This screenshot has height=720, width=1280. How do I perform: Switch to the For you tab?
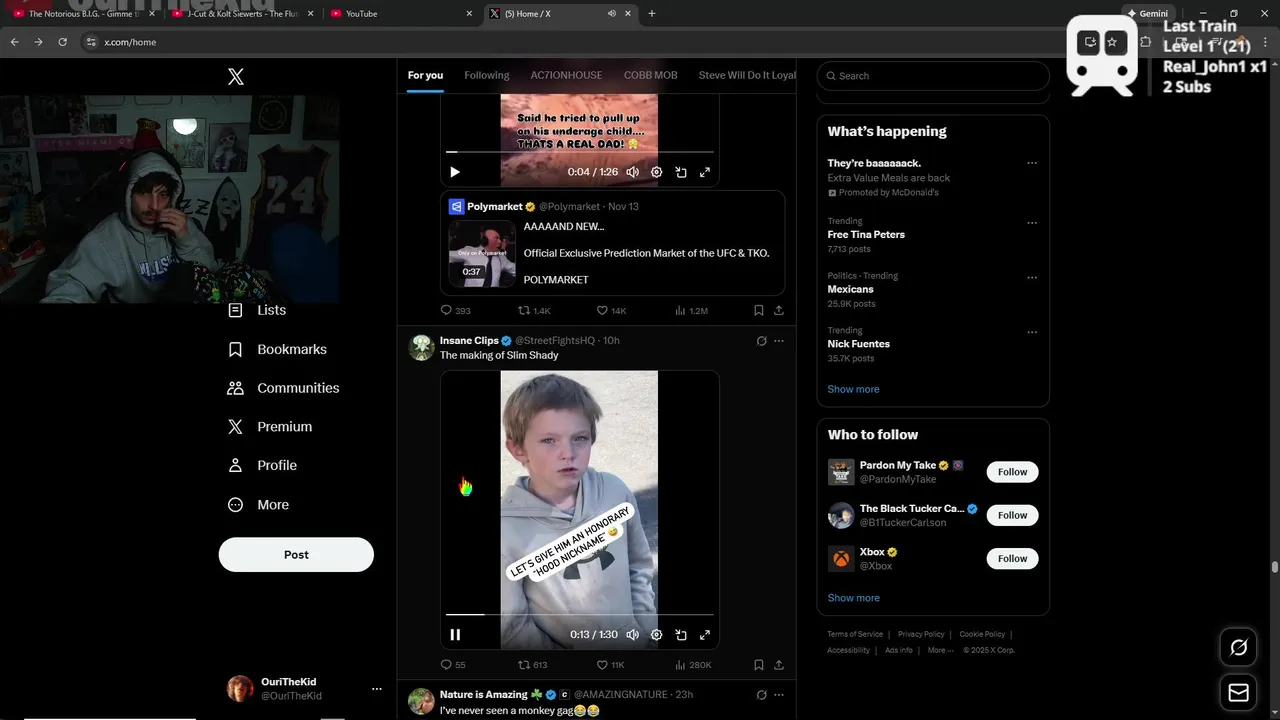click(x=425, y=75)
